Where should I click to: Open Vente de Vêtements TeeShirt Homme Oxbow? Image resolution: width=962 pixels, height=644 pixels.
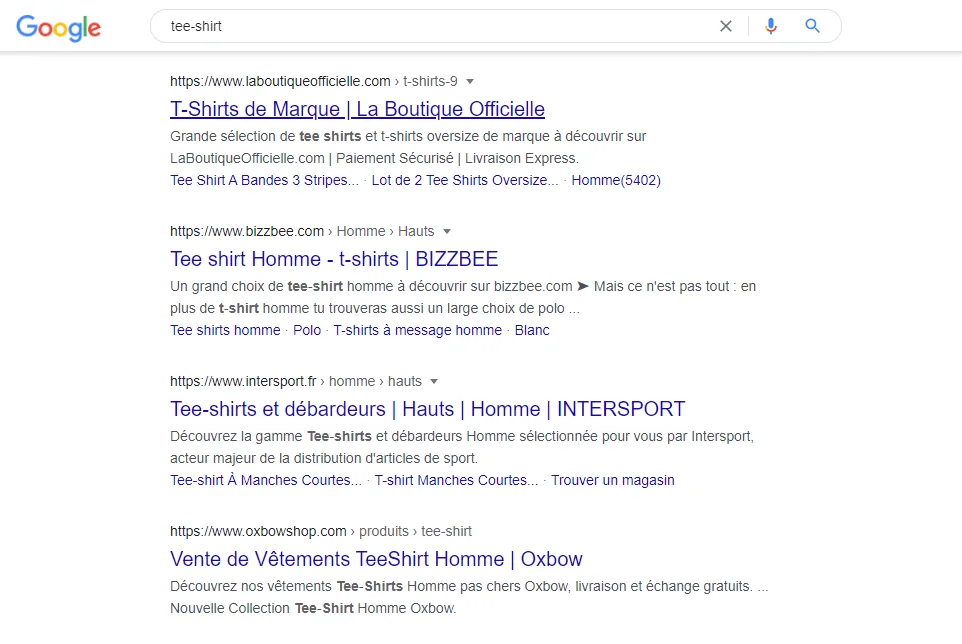click(376, 559)
